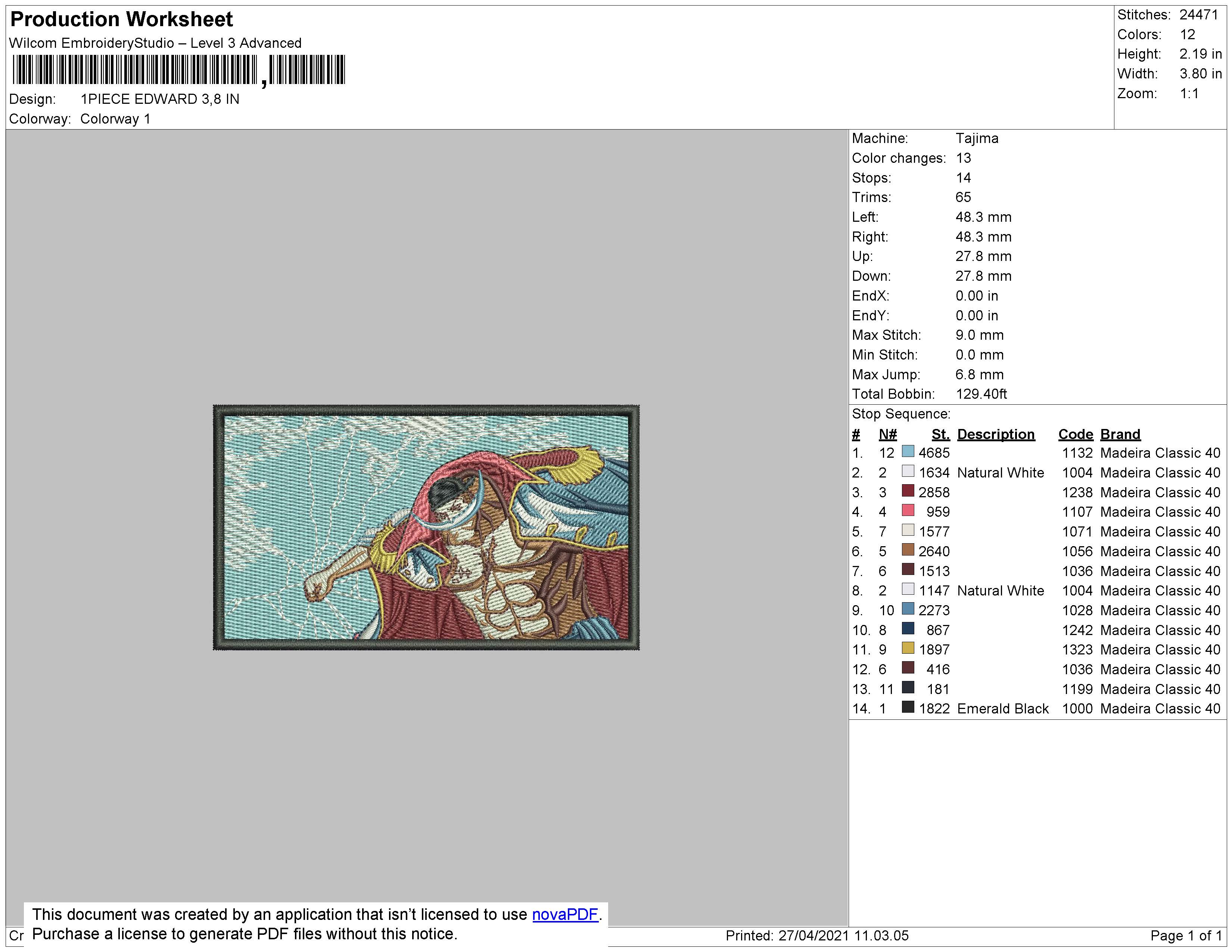Select the "Colorway 1" value
The width and height of the screenshot is (1232, 952).
click(x=115, y=119)
